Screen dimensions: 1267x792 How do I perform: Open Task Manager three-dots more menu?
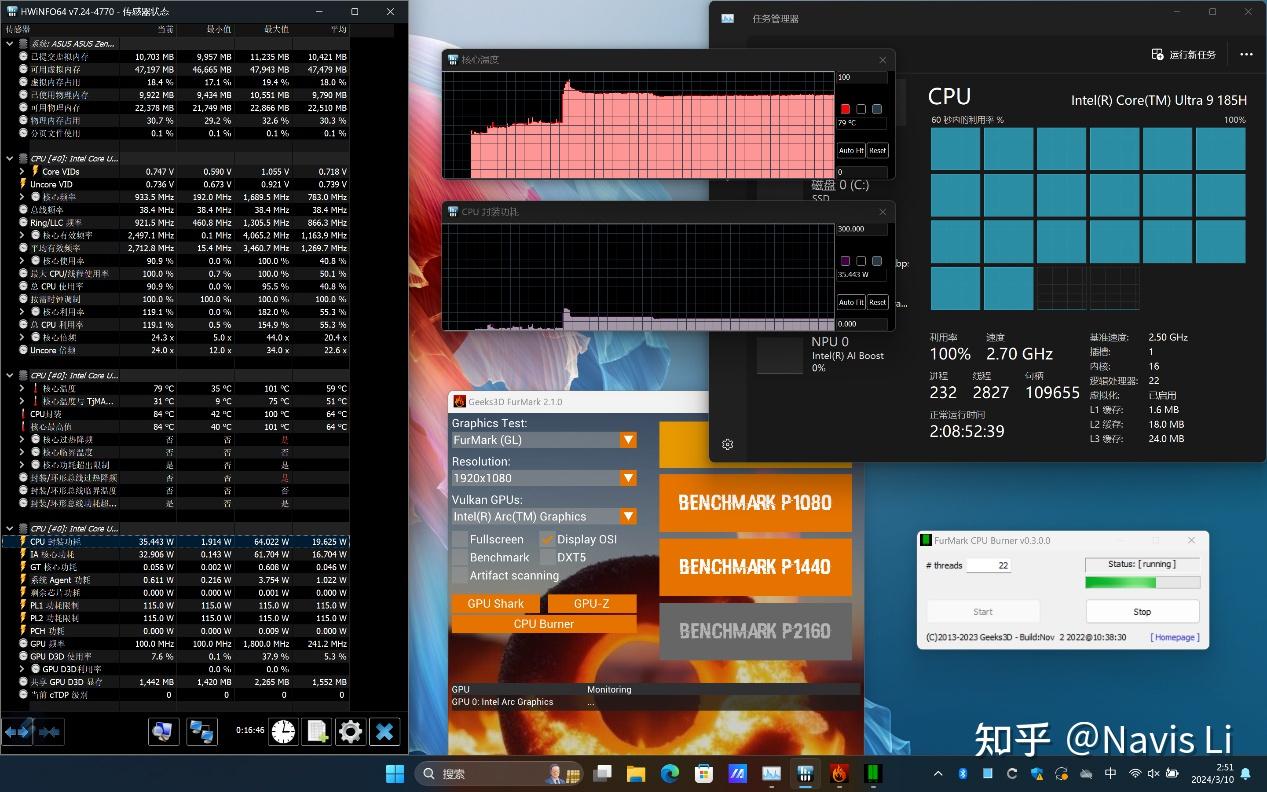[1246, 55]
